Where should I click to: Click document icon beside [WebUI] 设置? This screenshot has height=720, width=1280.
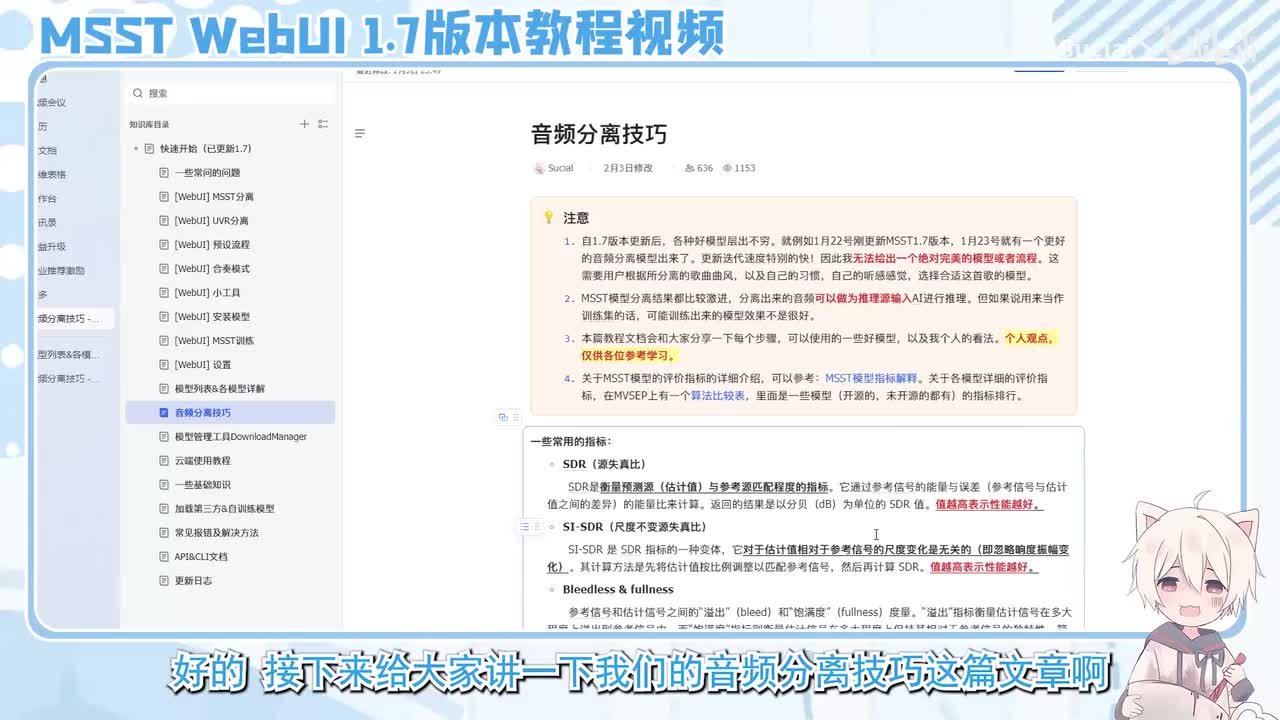click(164, 364)
